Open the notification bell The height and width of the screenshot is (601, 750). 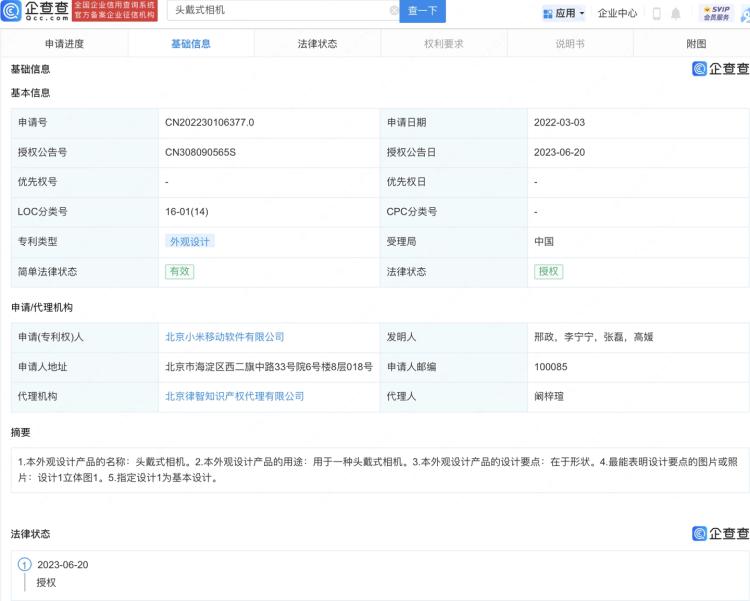click(x=676, y=13)
